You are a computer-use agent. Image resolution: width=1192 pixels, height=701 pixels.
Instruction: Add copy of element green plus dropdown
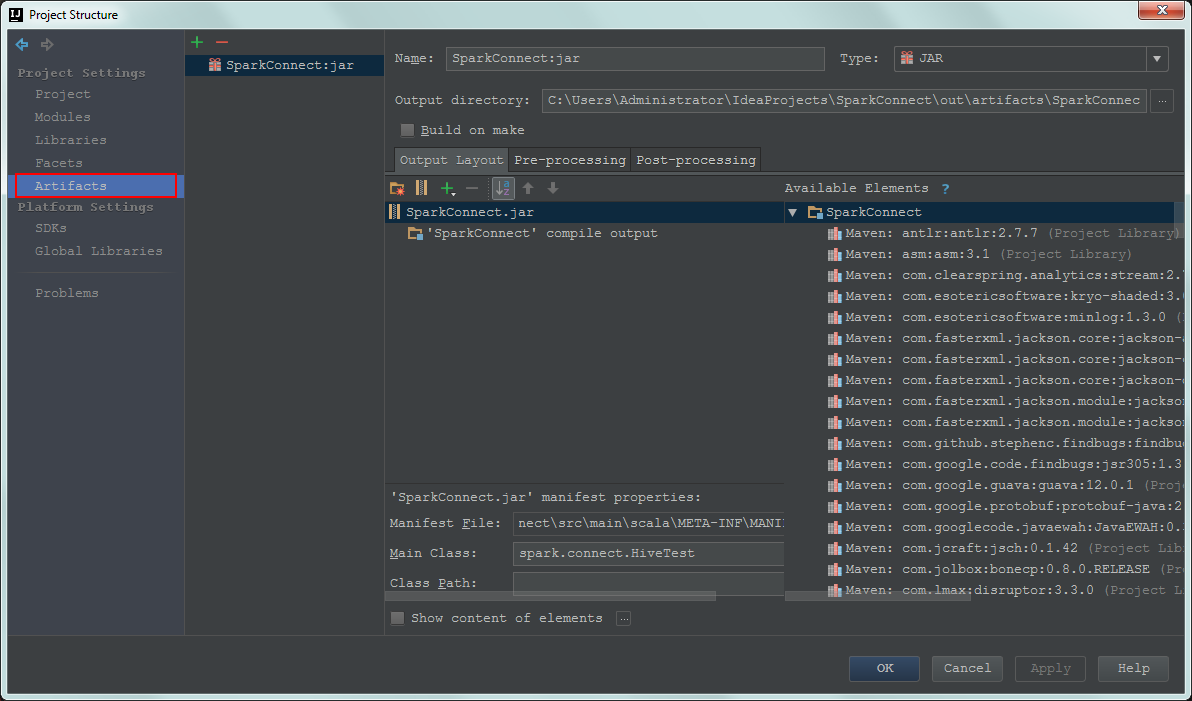[448, 189]
